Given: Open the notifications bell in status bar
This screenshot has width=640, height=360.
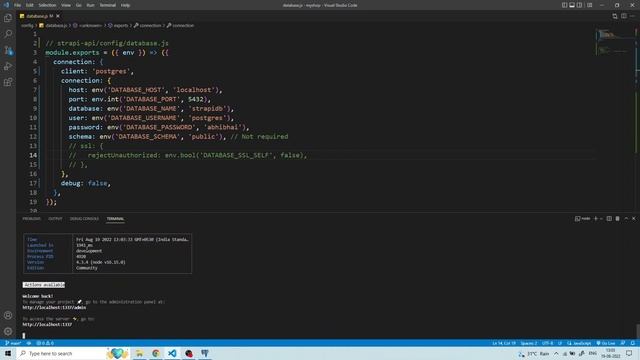Looking at the screenshot, I should tap(633, 343).
